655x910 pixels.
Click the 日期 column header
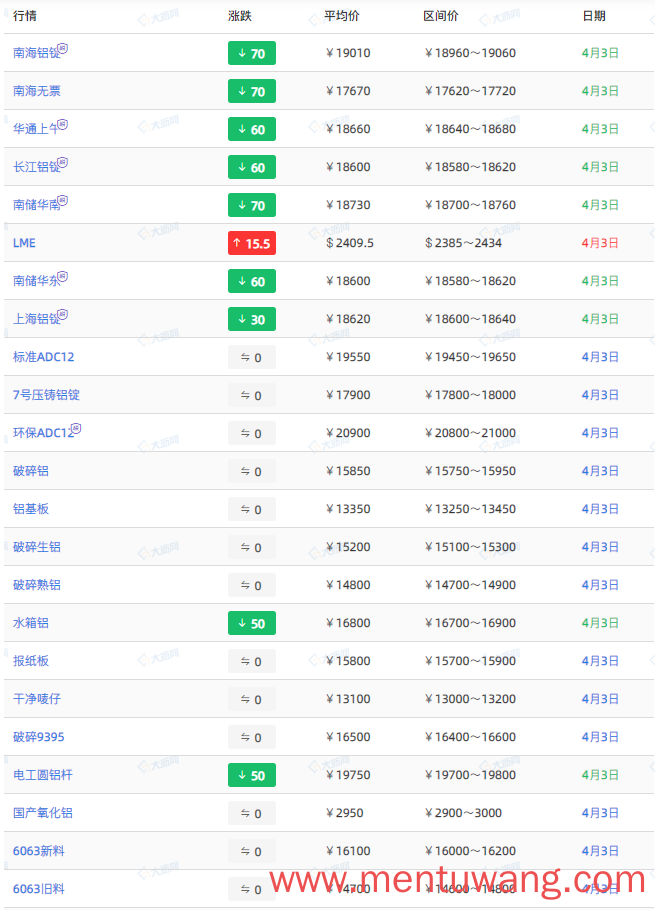(594, 16)
